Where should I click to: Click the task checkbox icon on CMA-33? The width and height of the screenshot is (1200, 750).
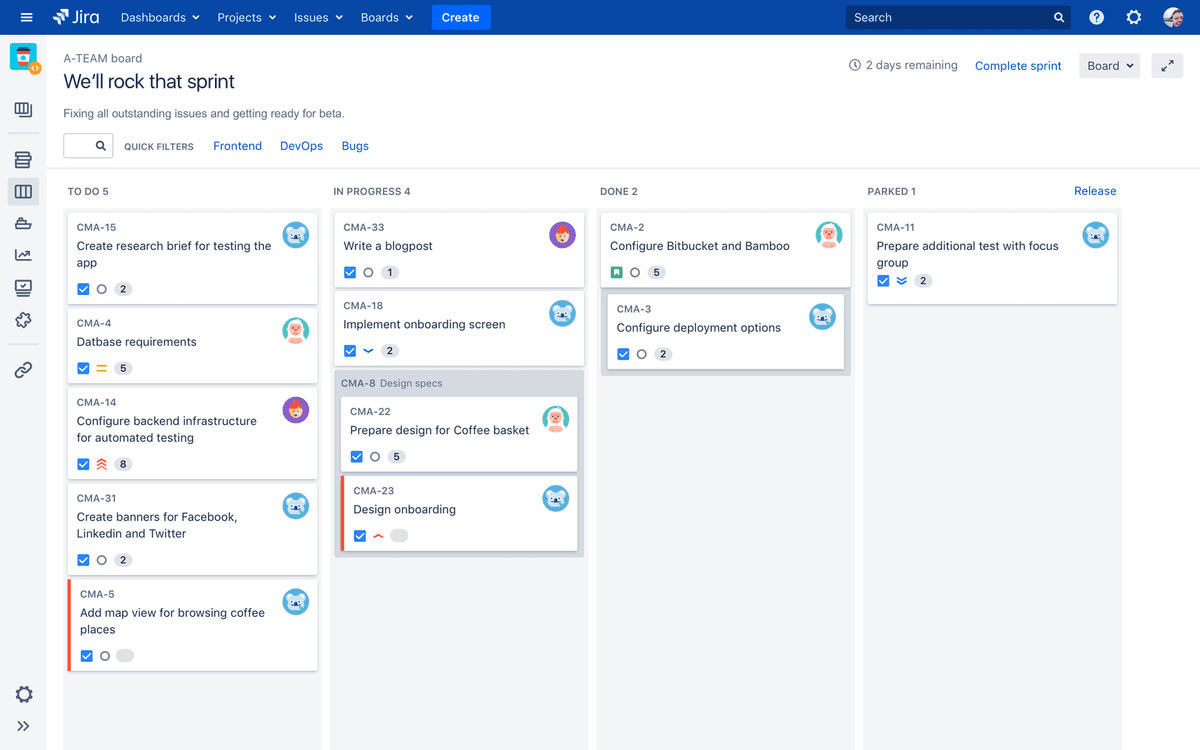pos(350,272)
